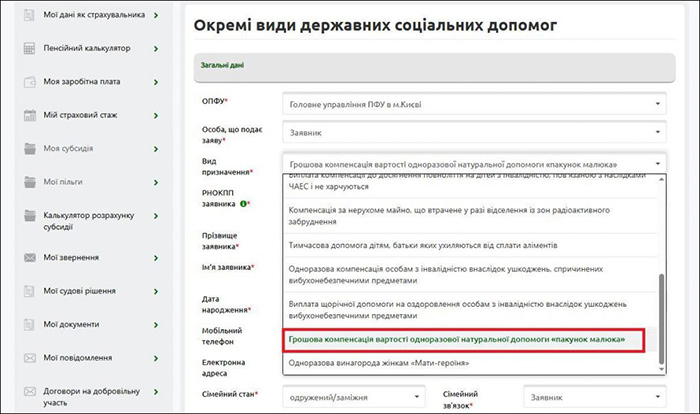The image size is (700, 414).
Task: Open Моя субсидія menu item
Action: point(68,149)
